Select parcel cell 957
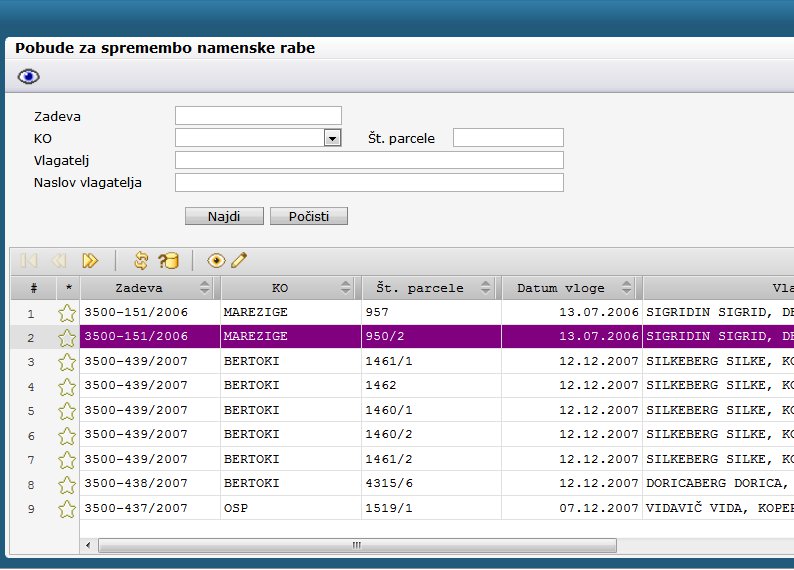 431,312
